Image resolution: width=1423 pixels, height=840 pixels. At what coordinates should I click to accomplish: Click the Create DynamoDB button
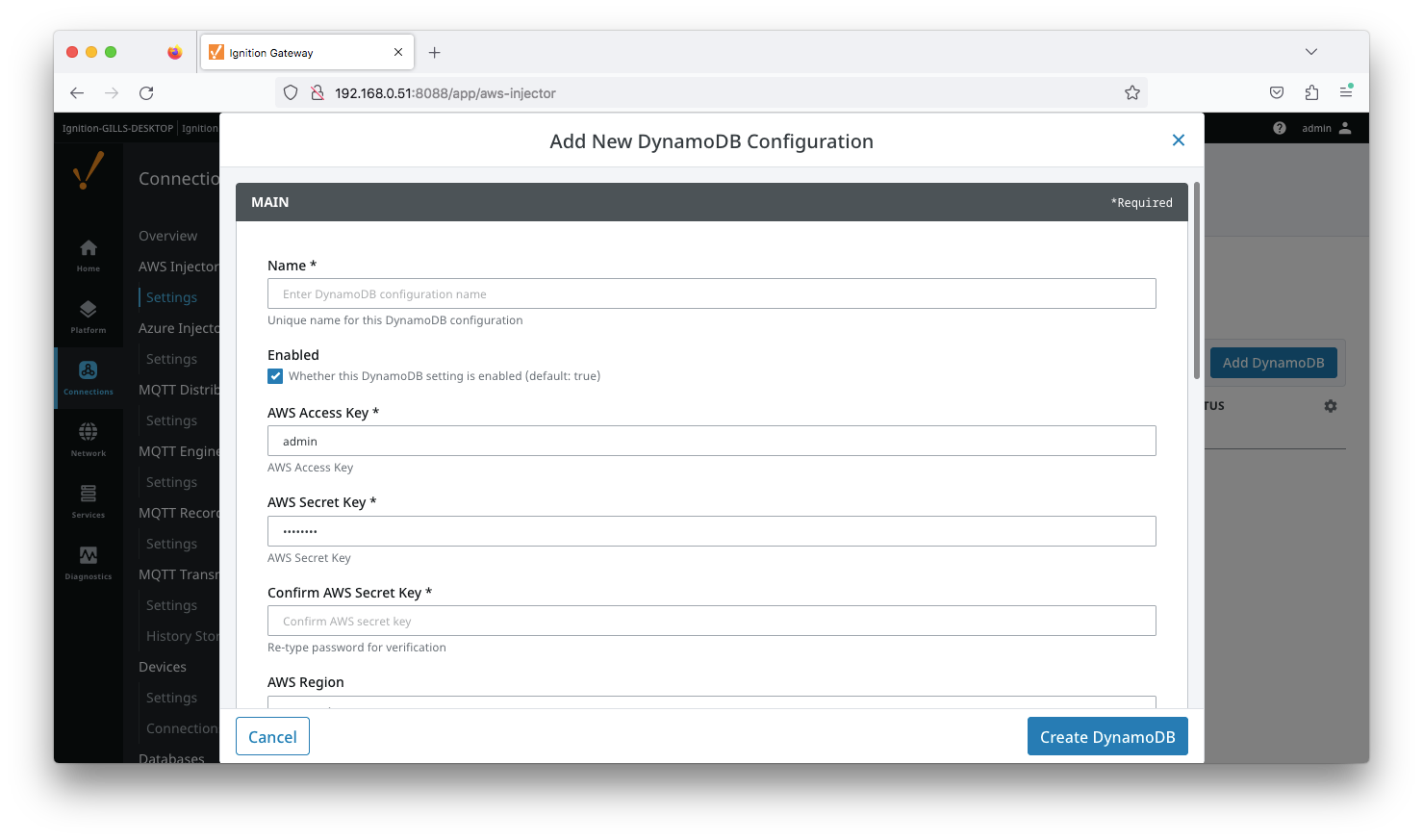coord(1106,737)
